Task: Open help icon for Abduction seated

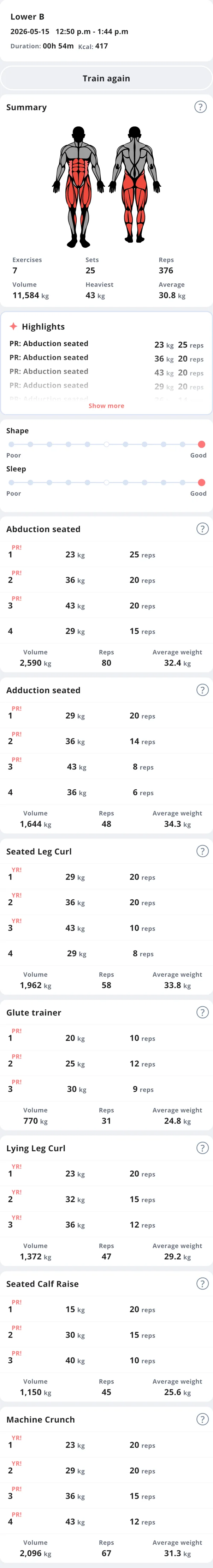Action: (x=203, y=528)
